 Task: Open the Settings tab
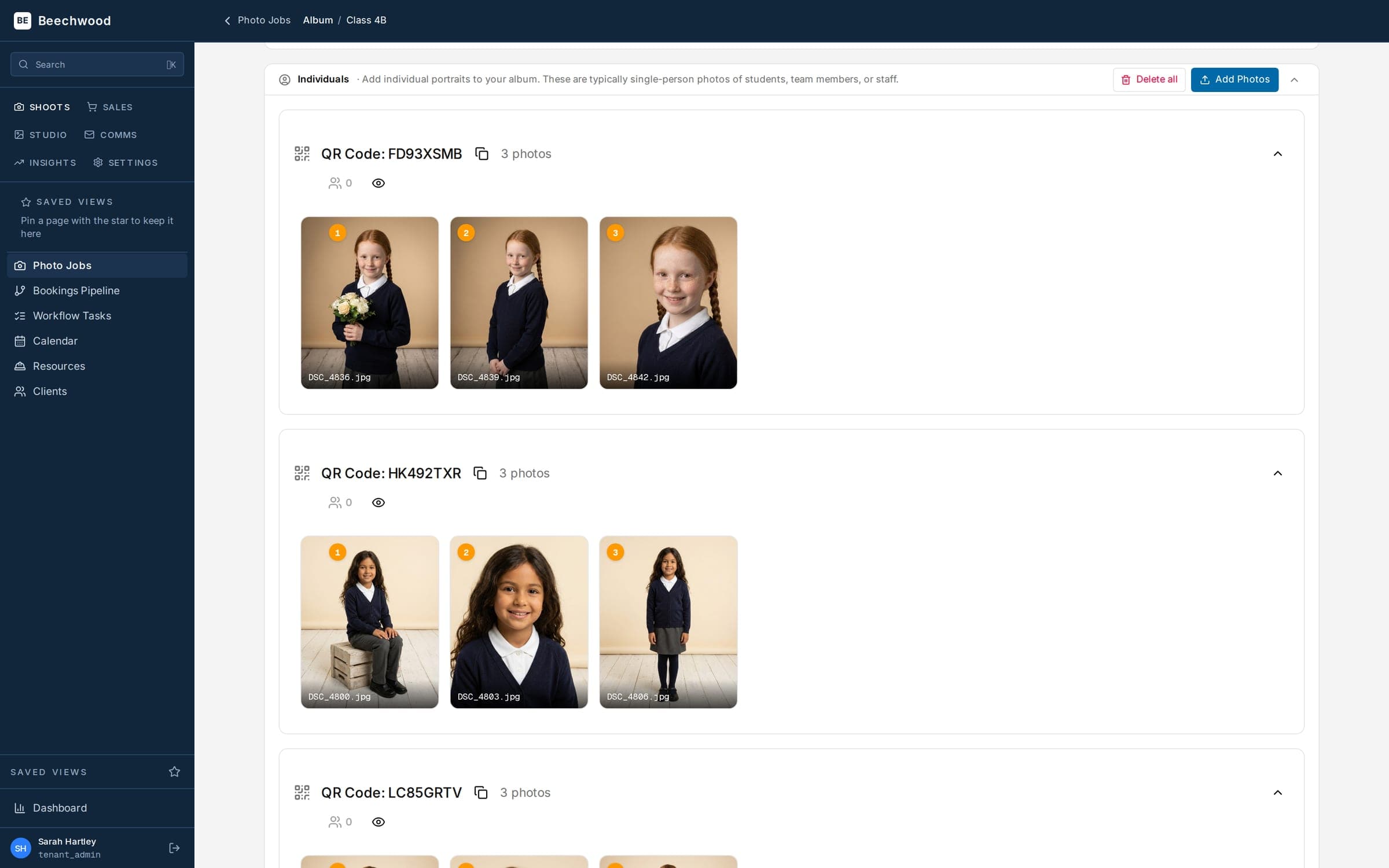tap(126, 163)
